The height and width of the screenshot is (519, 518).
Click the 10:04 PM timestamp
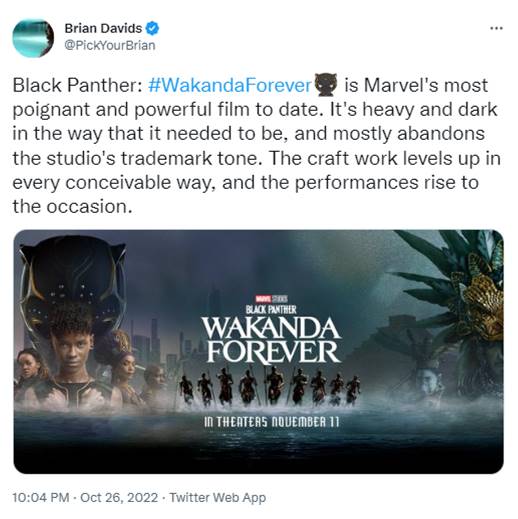click(x=41, y=497)
